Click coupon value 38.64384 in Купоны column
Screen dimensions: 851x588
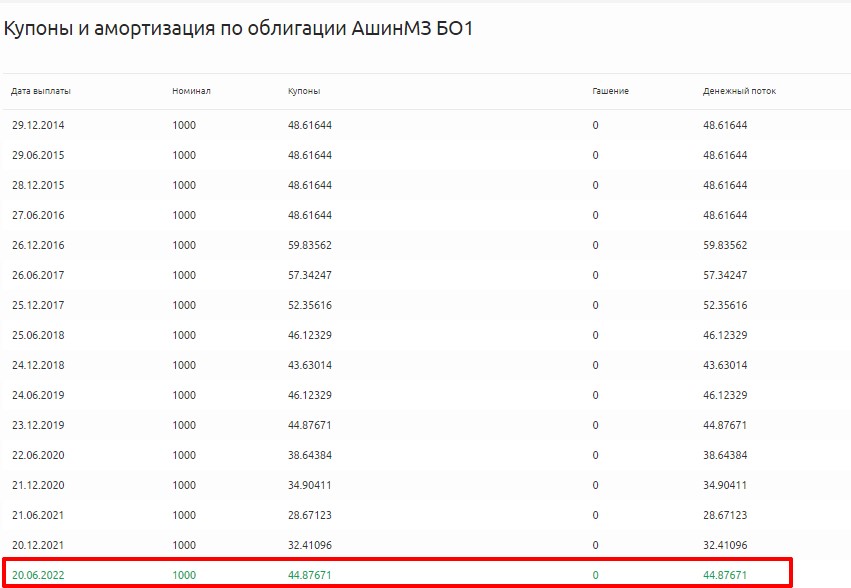[310, 455]
